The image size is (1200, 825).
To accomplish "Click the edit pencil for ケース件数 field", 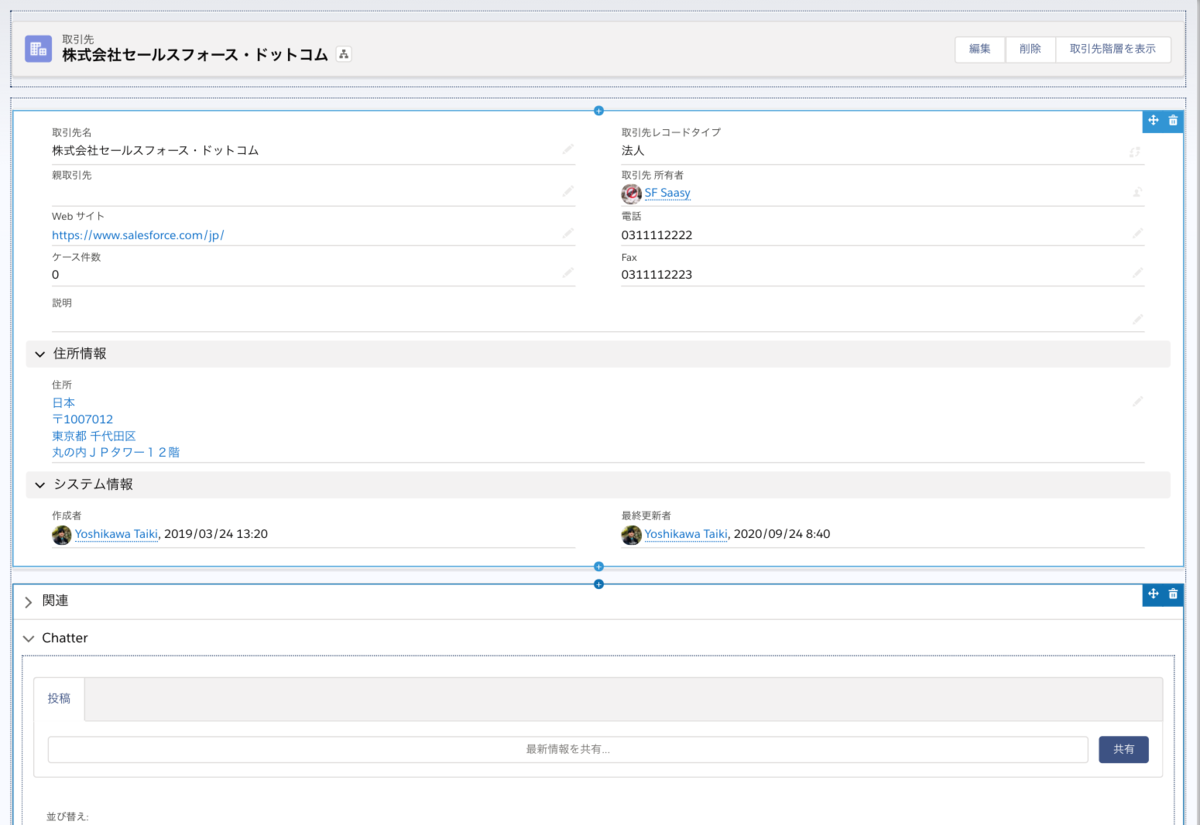I will [567, 272].
